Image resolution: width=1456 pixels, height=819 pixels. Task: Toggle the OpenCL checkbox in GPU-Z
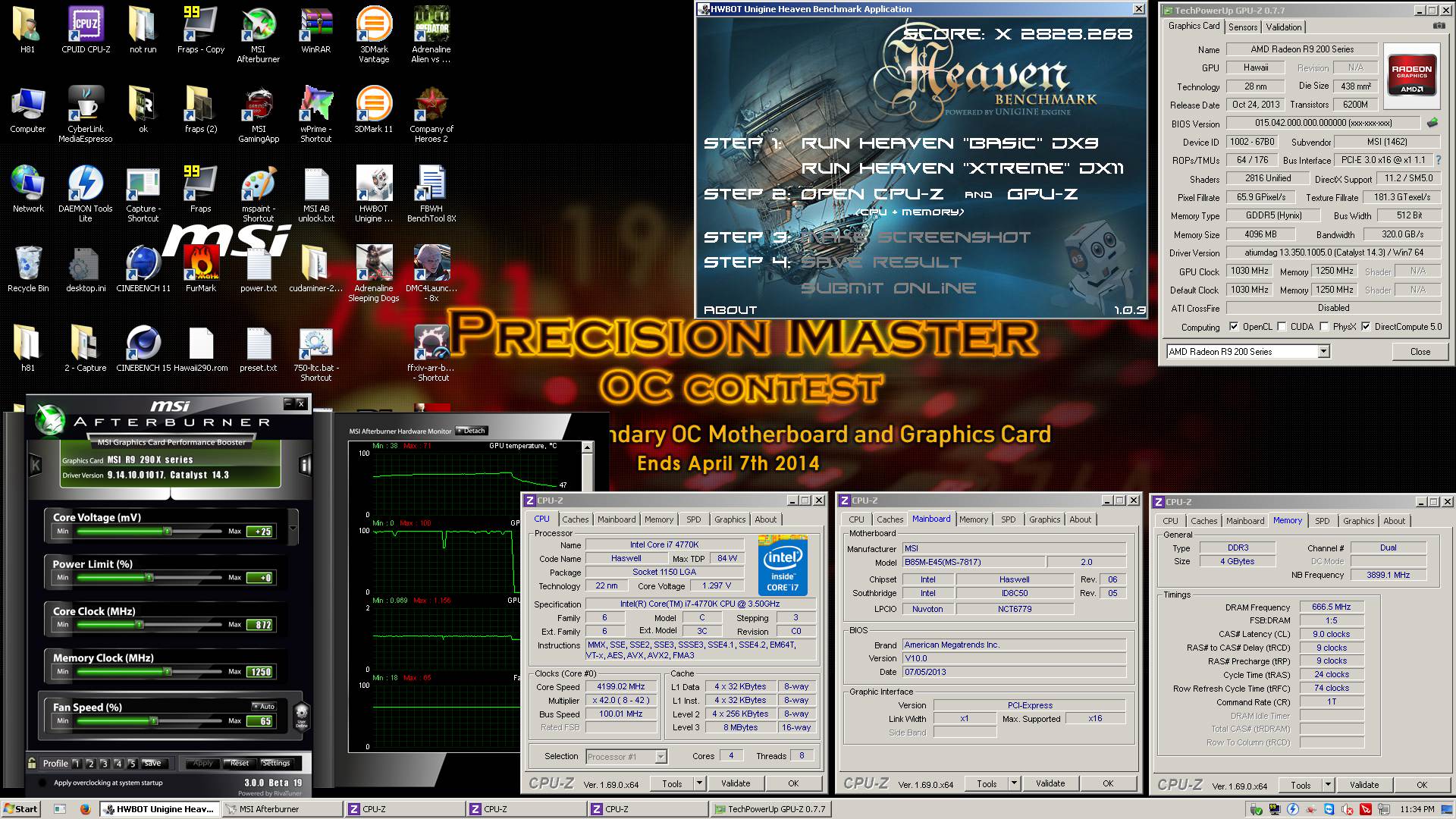pyautogui.click(x=1233, y=327)
